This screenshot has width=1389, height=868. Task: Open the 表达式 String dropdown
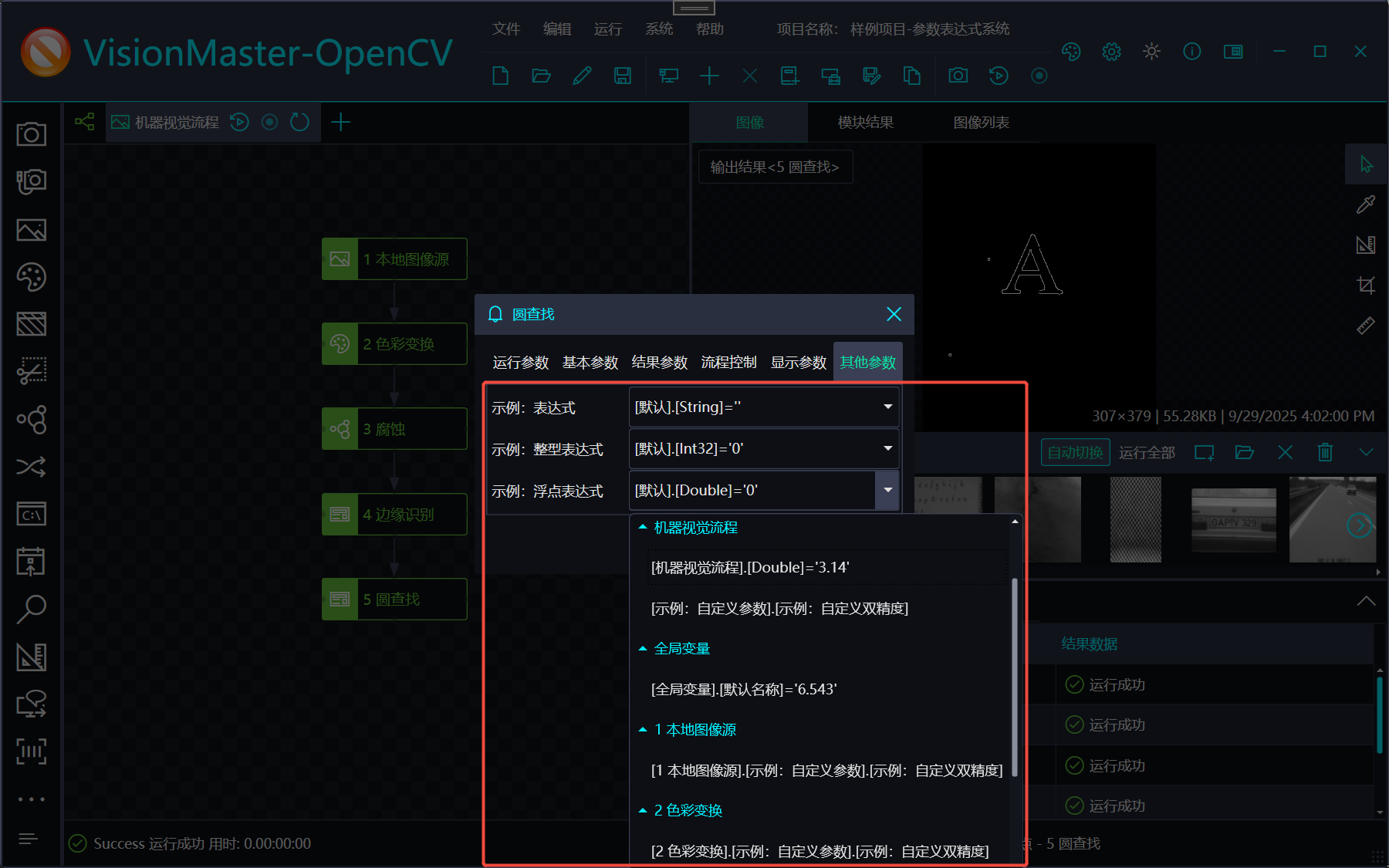click(764, 407)
